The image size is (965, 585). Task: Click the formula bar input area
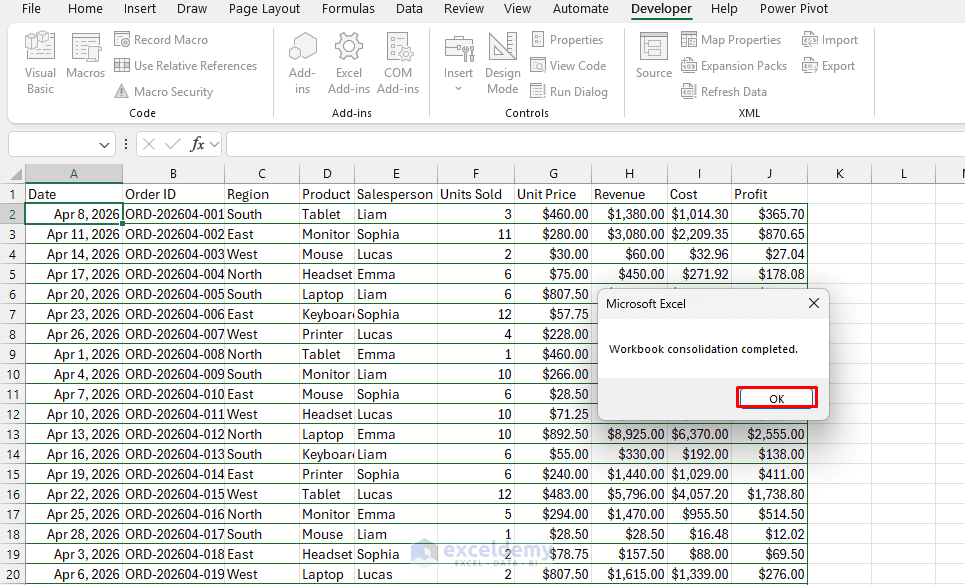click(595, 145)
